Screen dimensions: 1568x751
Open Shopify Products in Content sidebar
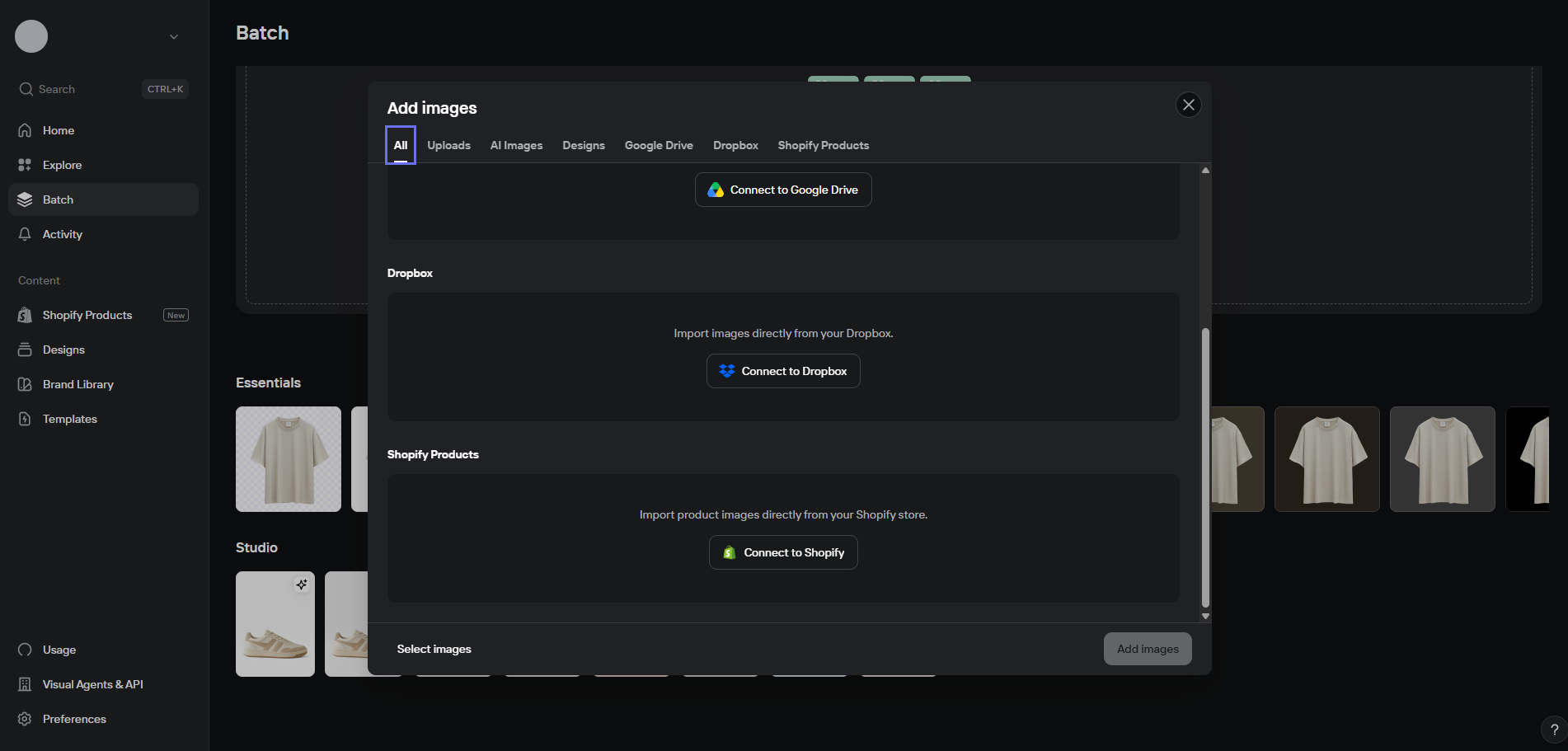(103, 315)
